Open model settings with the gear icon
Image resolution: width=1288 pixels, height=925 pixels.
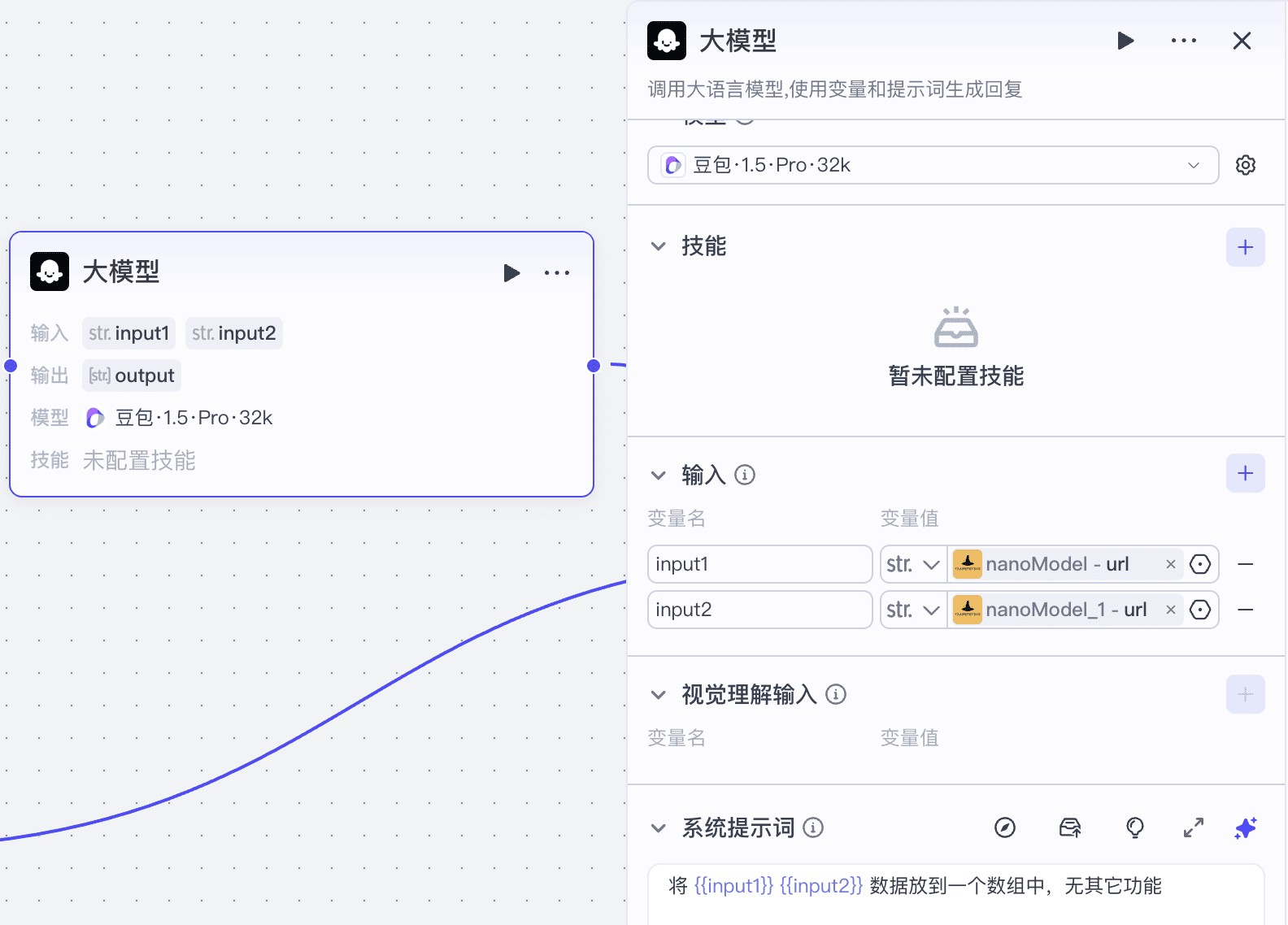(x=1246, y=165)
